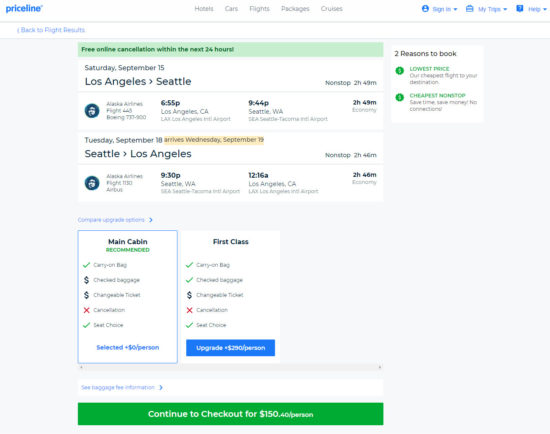Screen dimensions: 550x434
Task: Click 'Free online cancellation' banner text
Action: click(157, 49)
